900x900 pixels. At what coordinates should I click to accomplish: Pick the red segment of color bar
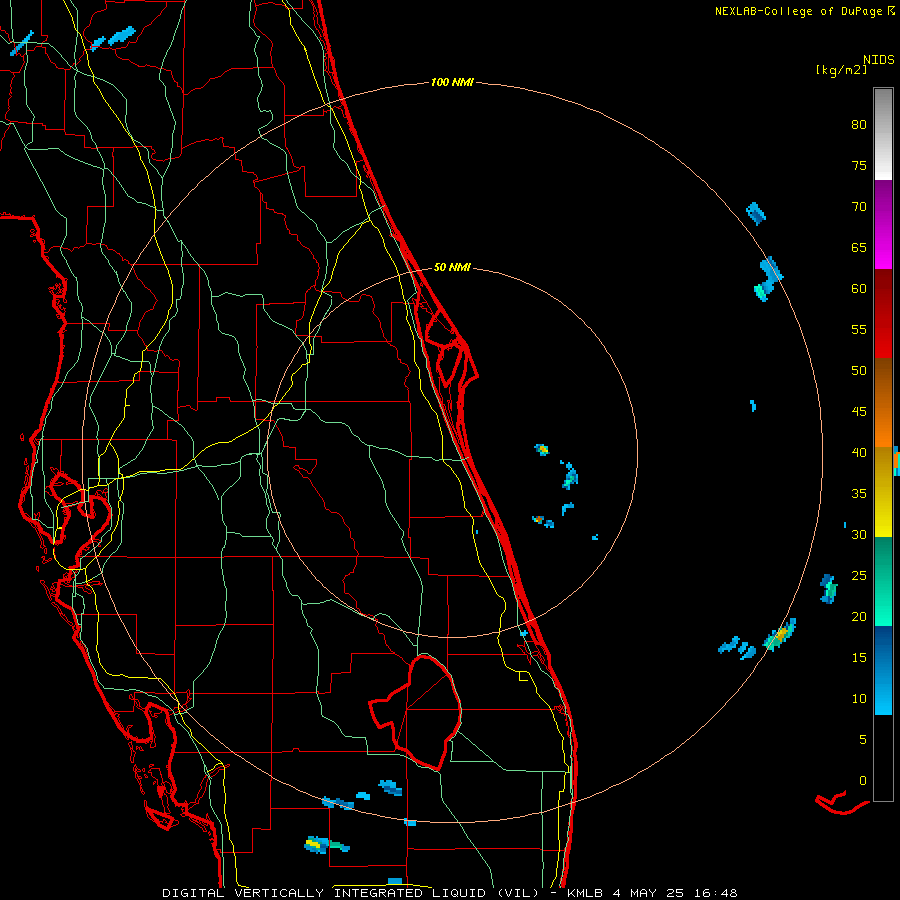pos(883,313)
